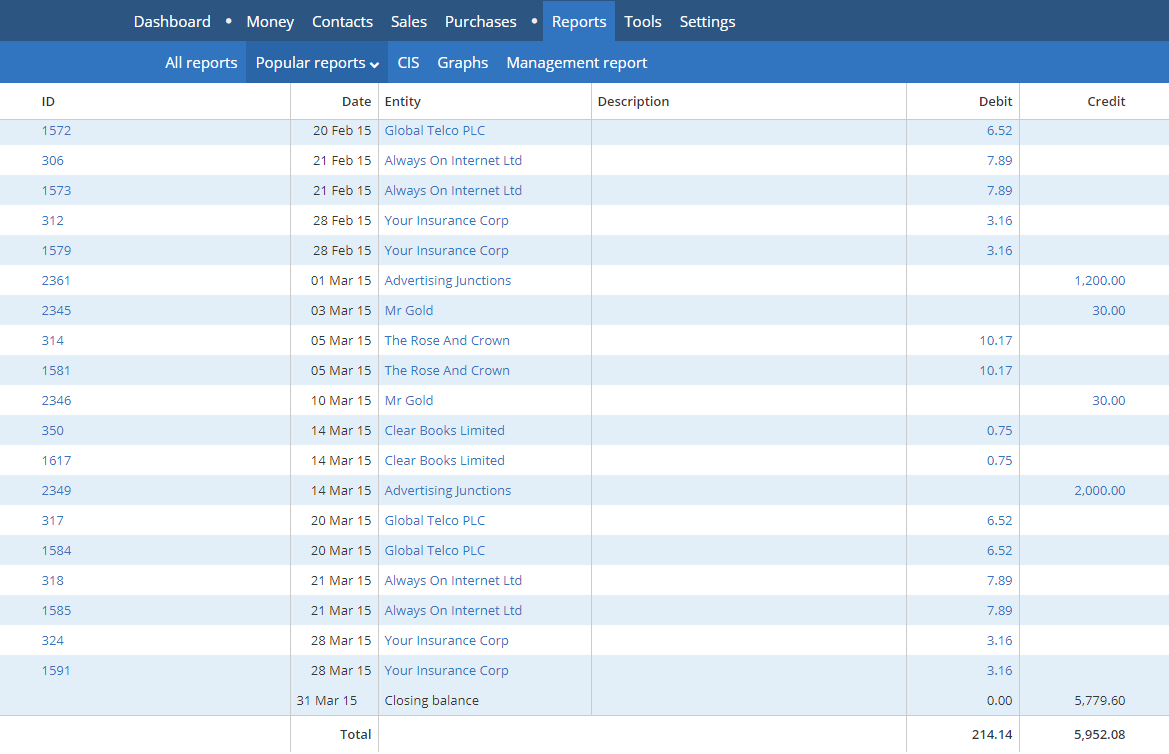This screenshot has height=754, width=1169.
Task: Click the 3.16 debit in row 324
Action: click(x=999, y=641)
